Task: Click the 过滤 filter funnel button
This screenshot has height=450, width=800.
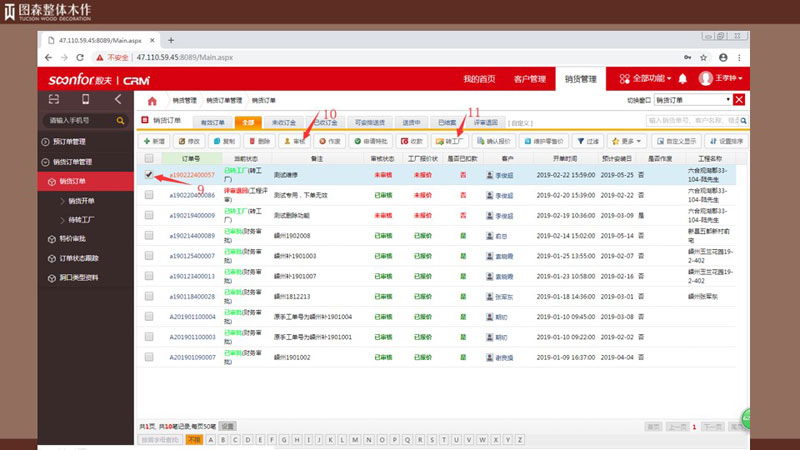Action: 587,141
